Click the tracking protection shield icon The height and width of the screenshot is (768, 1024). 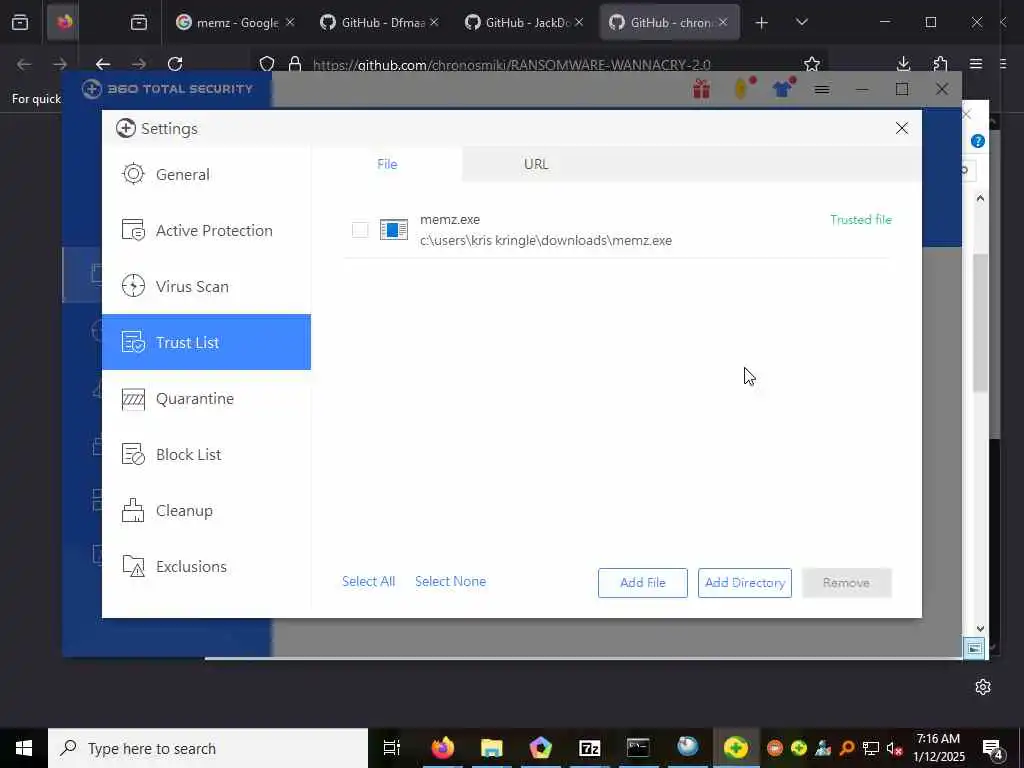click(266, 64)
